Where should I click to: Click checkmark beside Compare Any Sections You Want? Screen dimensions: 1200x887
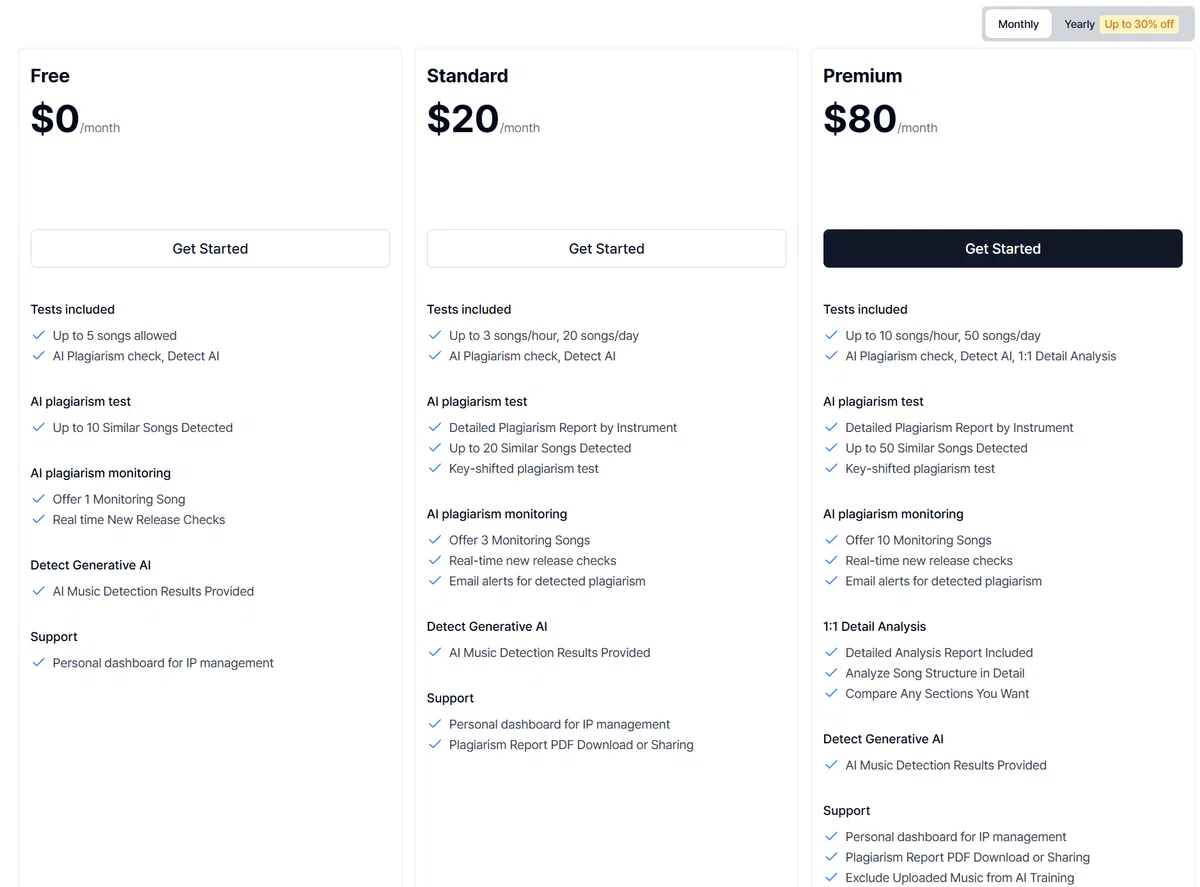click(831, 693)
